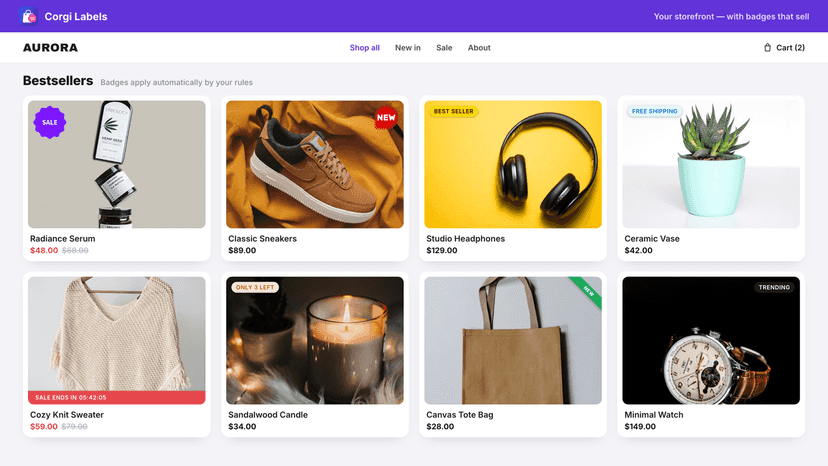Click the Bestsellers heading
Screen dimensions: 828x466
point(58,81)
